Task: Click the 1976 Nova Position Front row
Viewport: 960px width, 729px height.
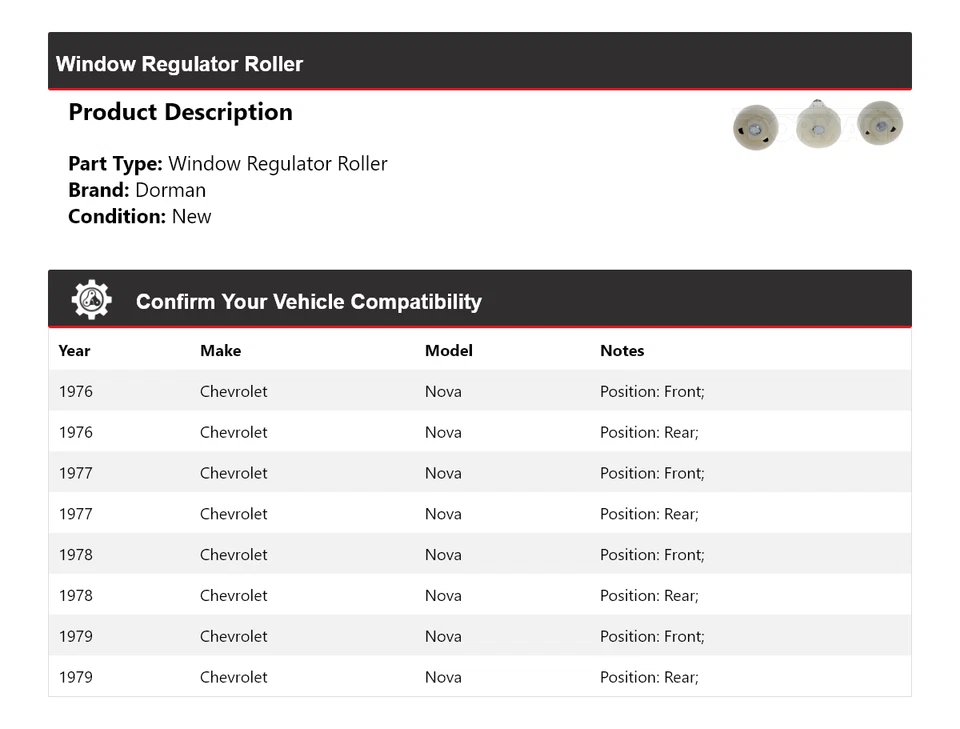Action: coord(479,391)
